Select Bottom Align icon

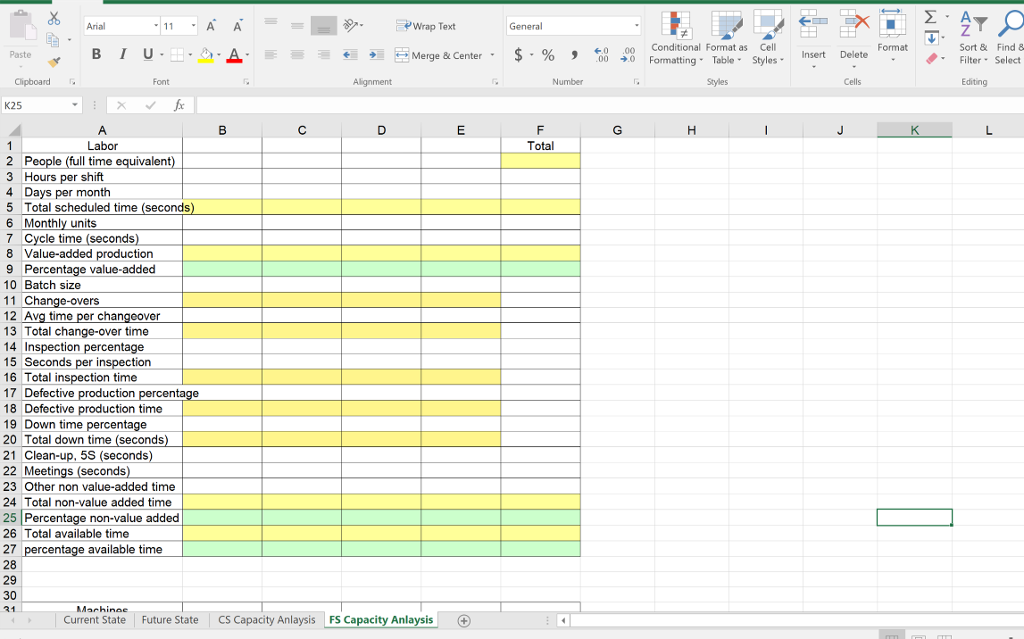pyautogui.click(x=323, y=25)
